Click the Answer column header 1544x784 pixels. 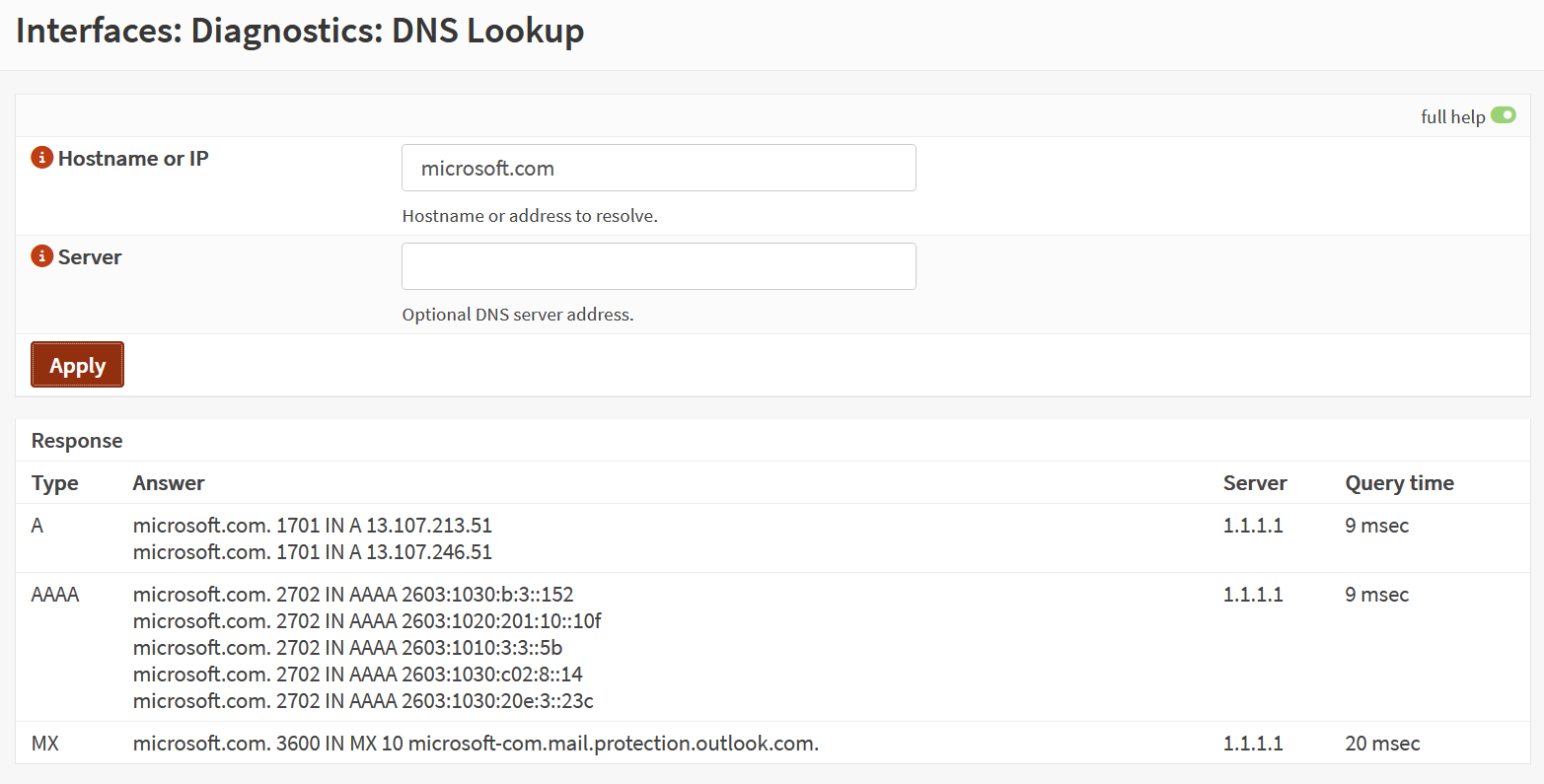pos(169,483)
